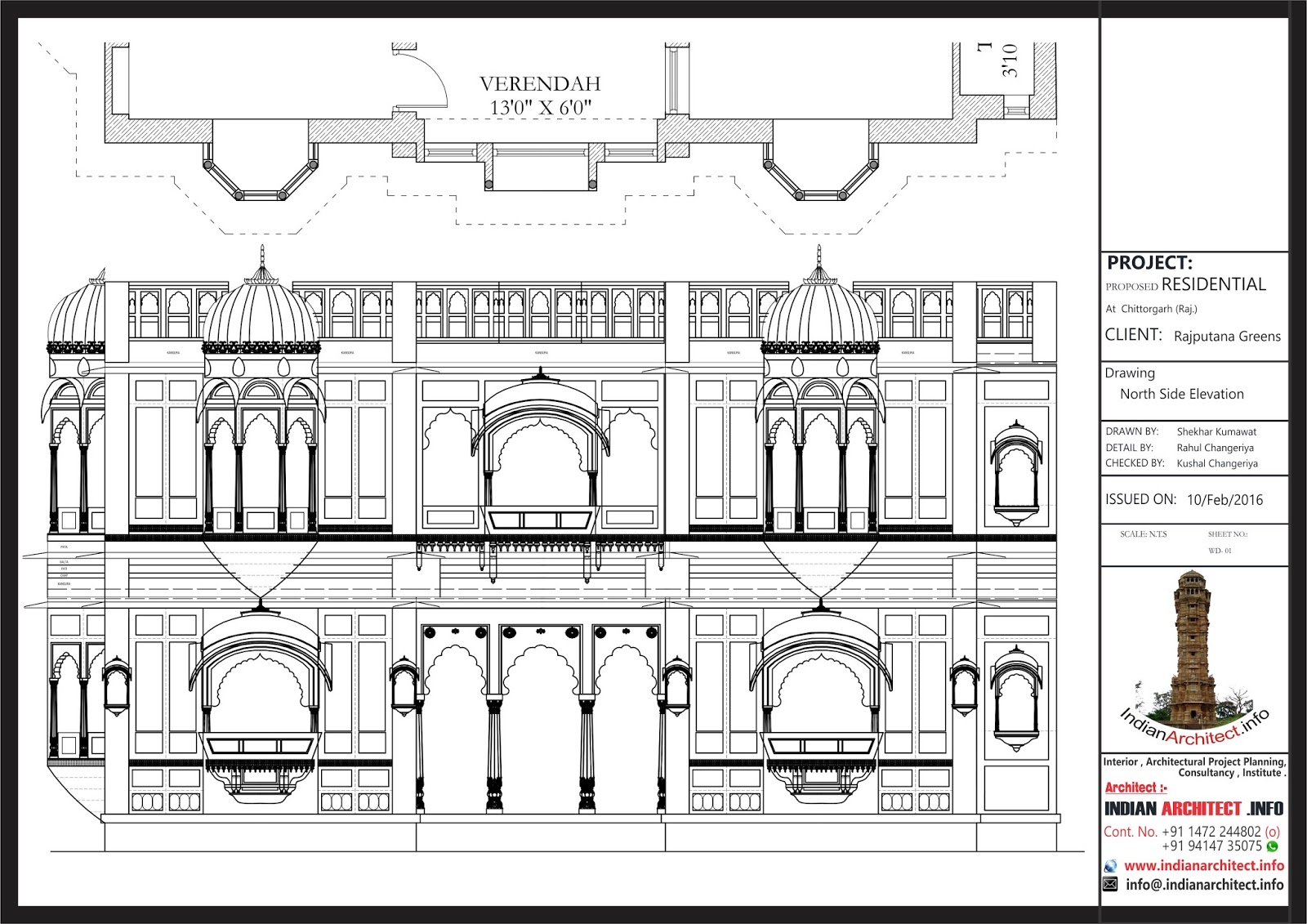Click the Interior, Architectural Project Planning line
This screenshot has height=924, width=1307.
click(1194, 761)
